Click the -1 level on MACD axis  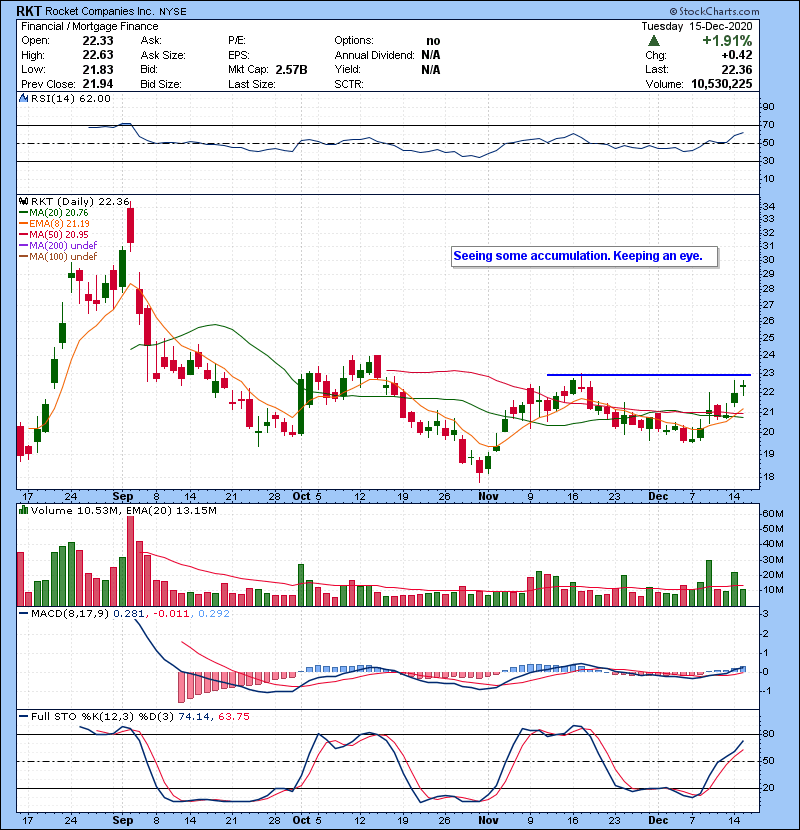point(767,691)
